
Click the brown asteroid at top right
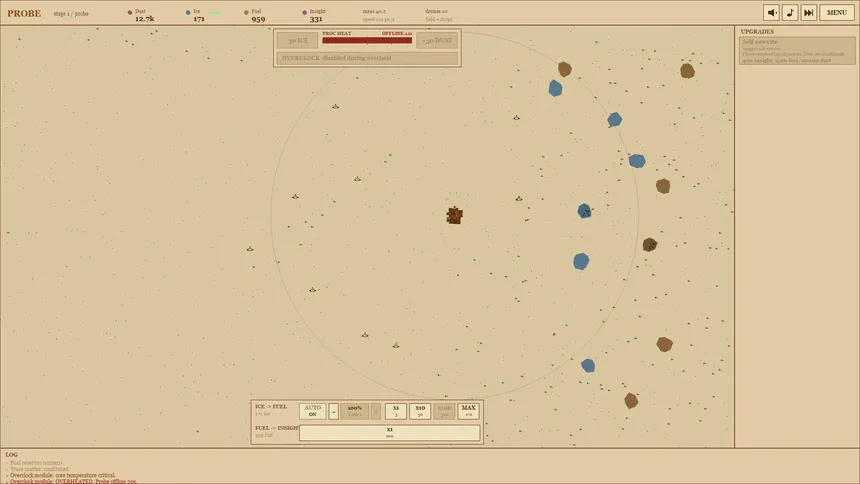(687, 71)
